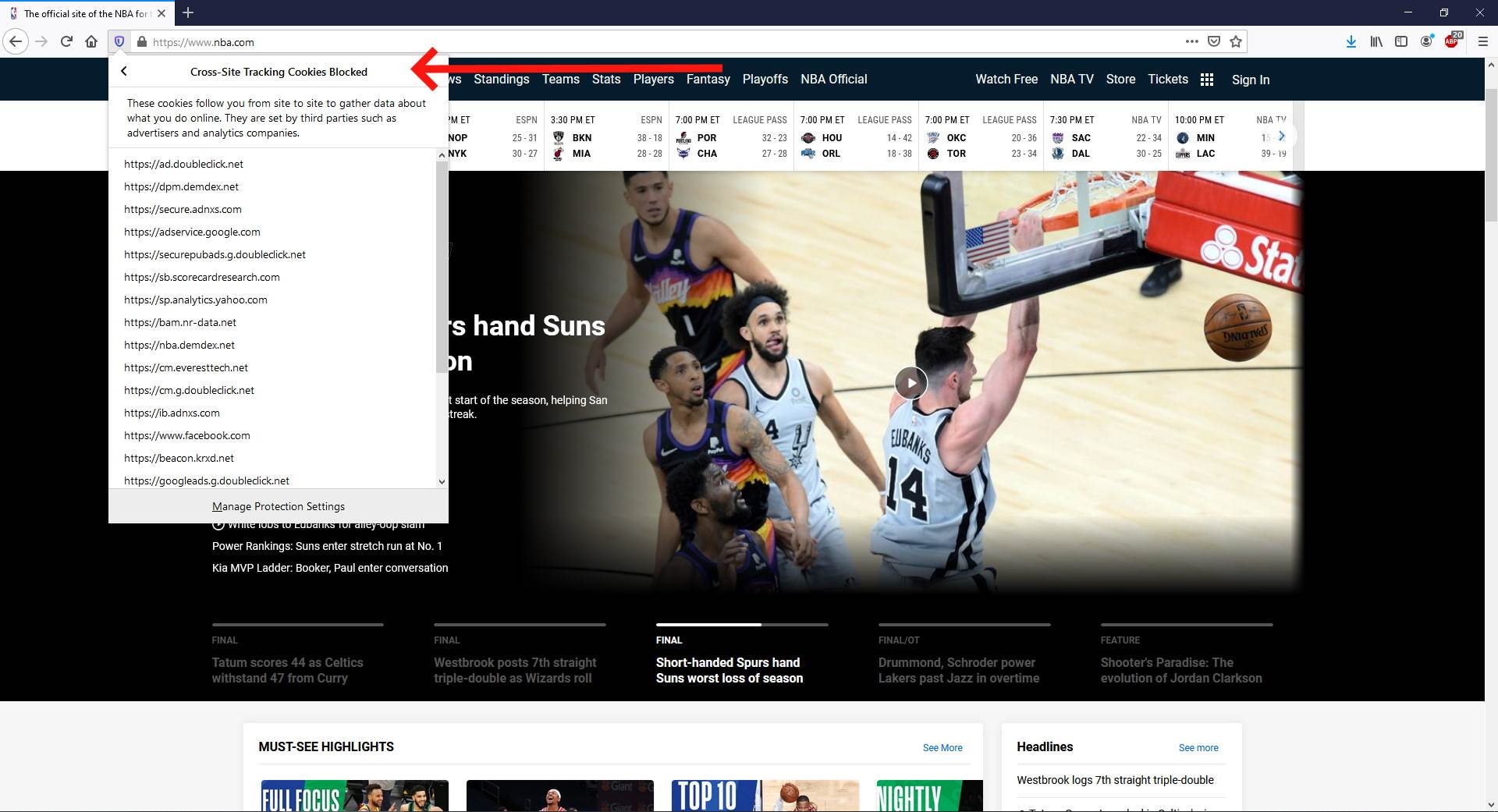This screenshot has height=812, width=1498.
Task: Open the Firefox account icon
Action: coord(1427,41)
